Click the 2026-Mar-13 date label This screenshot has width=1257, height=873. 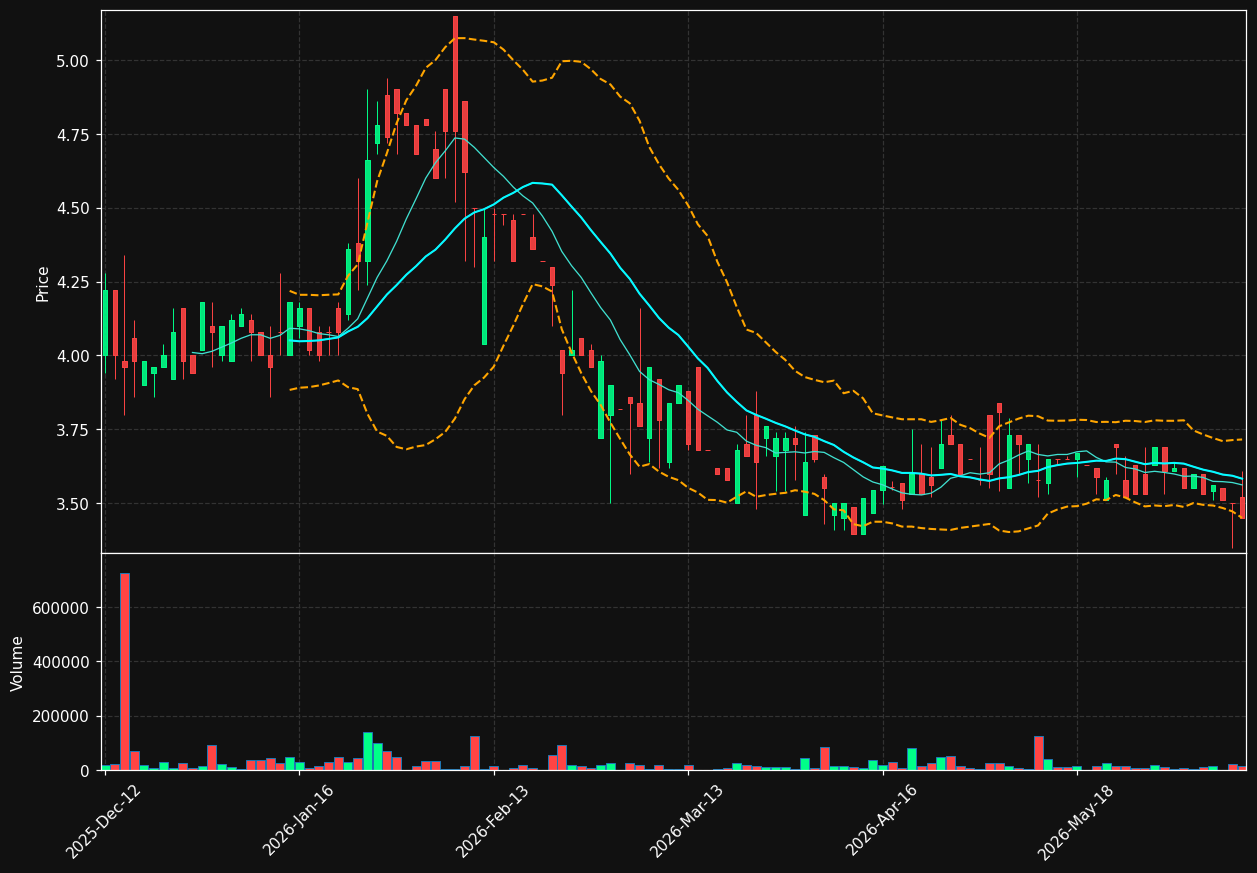click(x=686, y=821)
